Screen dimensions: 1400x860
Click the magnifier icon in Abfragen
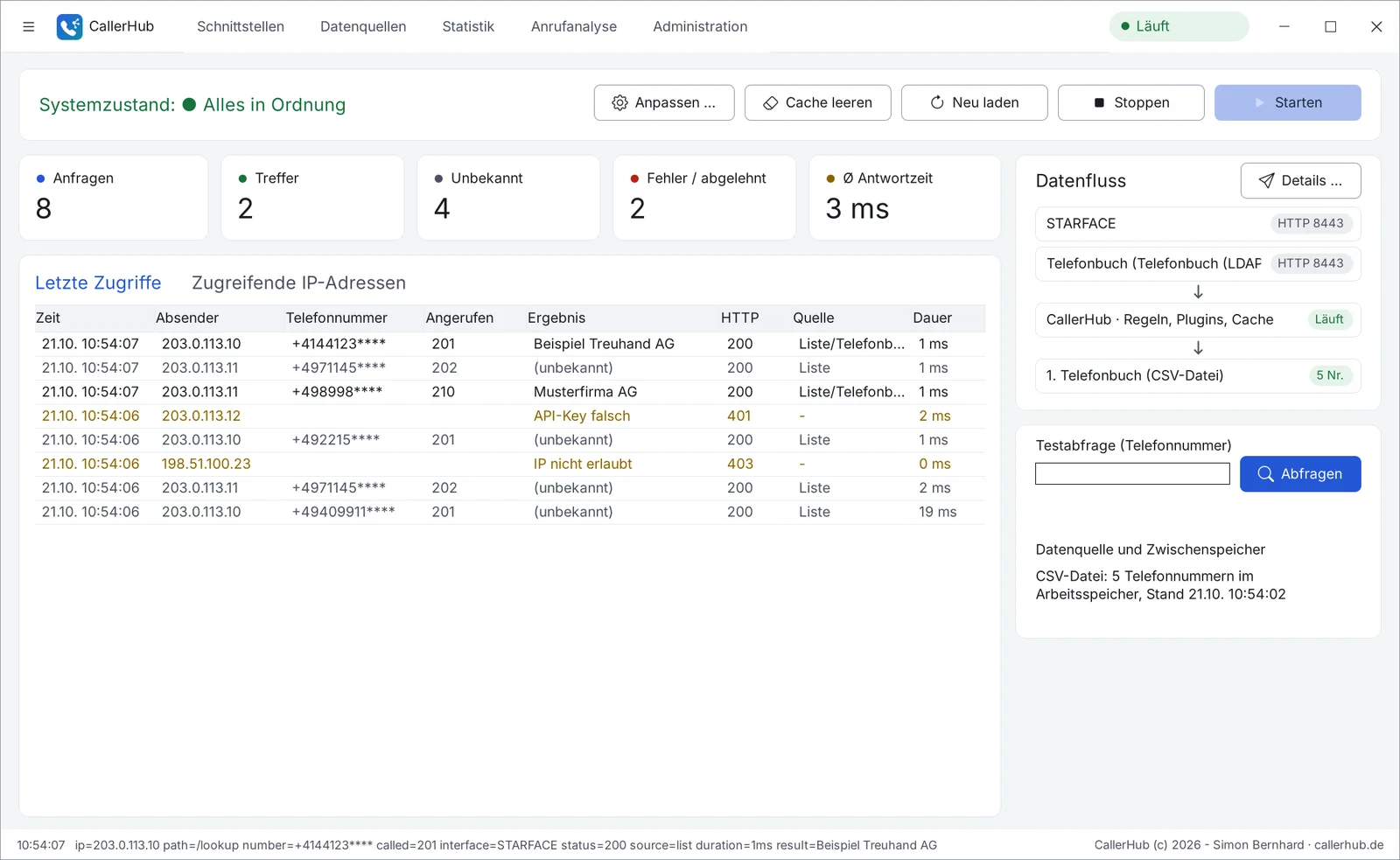[x=1265, y=473]
